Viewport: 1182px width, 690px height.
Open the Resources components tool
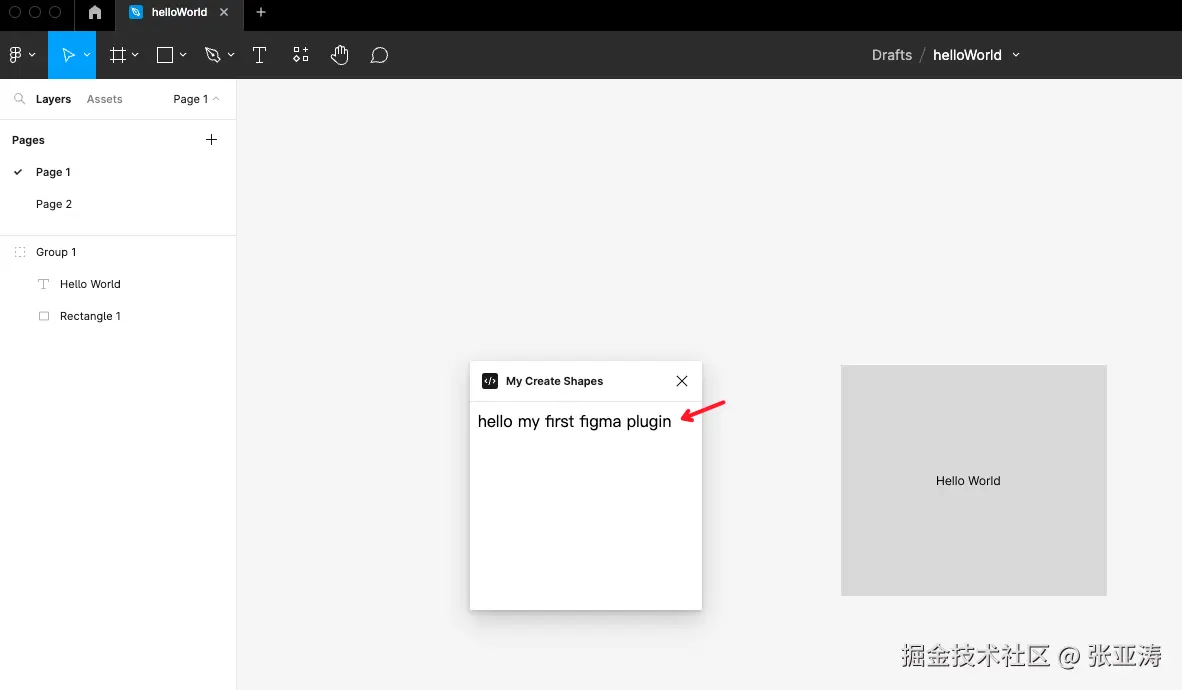pyautogui.click(x=301, y=55)
